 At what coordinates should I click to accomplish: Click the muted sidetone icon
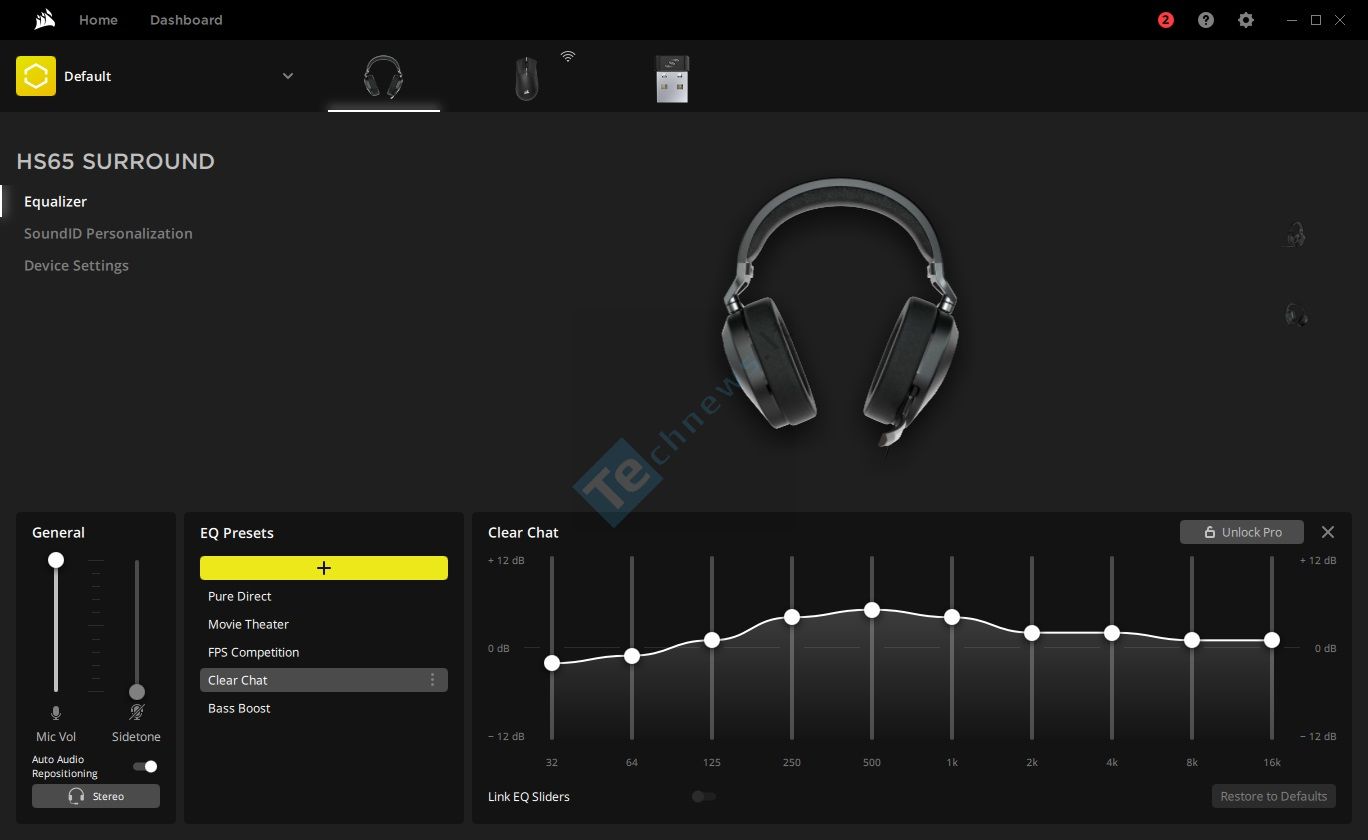click(x=137, y=713)
